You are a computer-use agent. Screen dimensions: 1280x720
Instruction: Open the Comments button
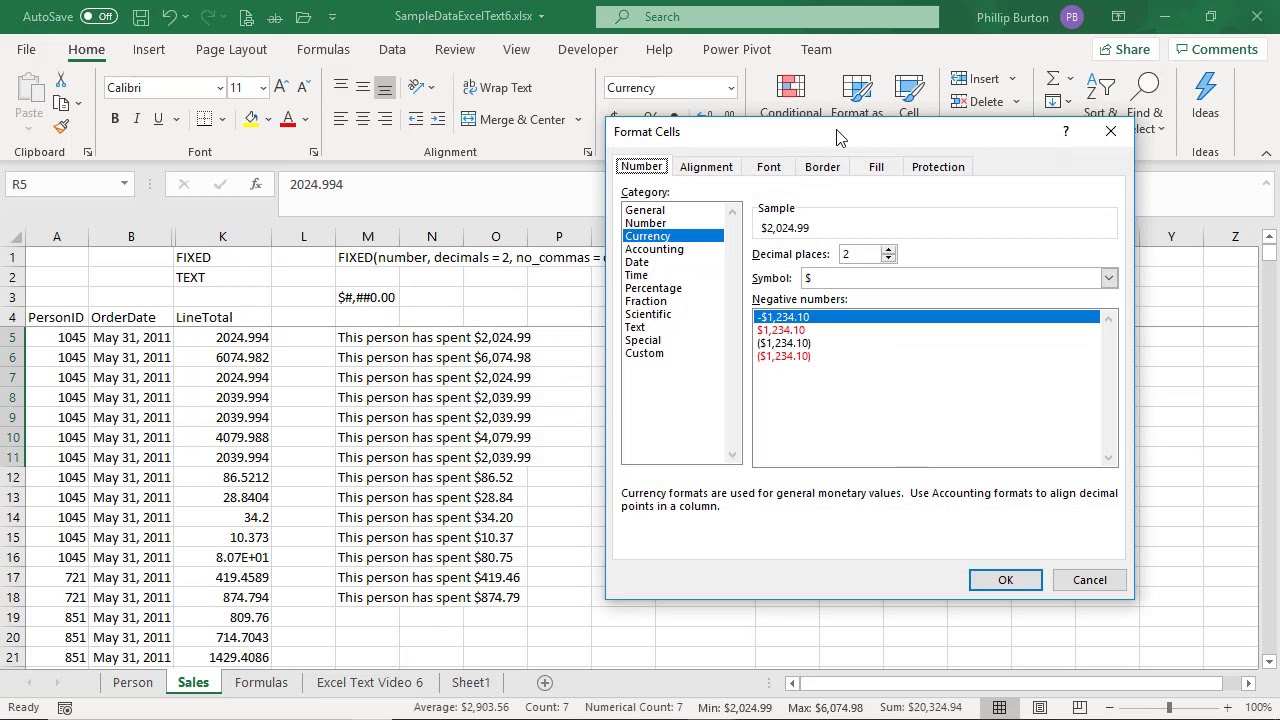[x=1216, y=49]
